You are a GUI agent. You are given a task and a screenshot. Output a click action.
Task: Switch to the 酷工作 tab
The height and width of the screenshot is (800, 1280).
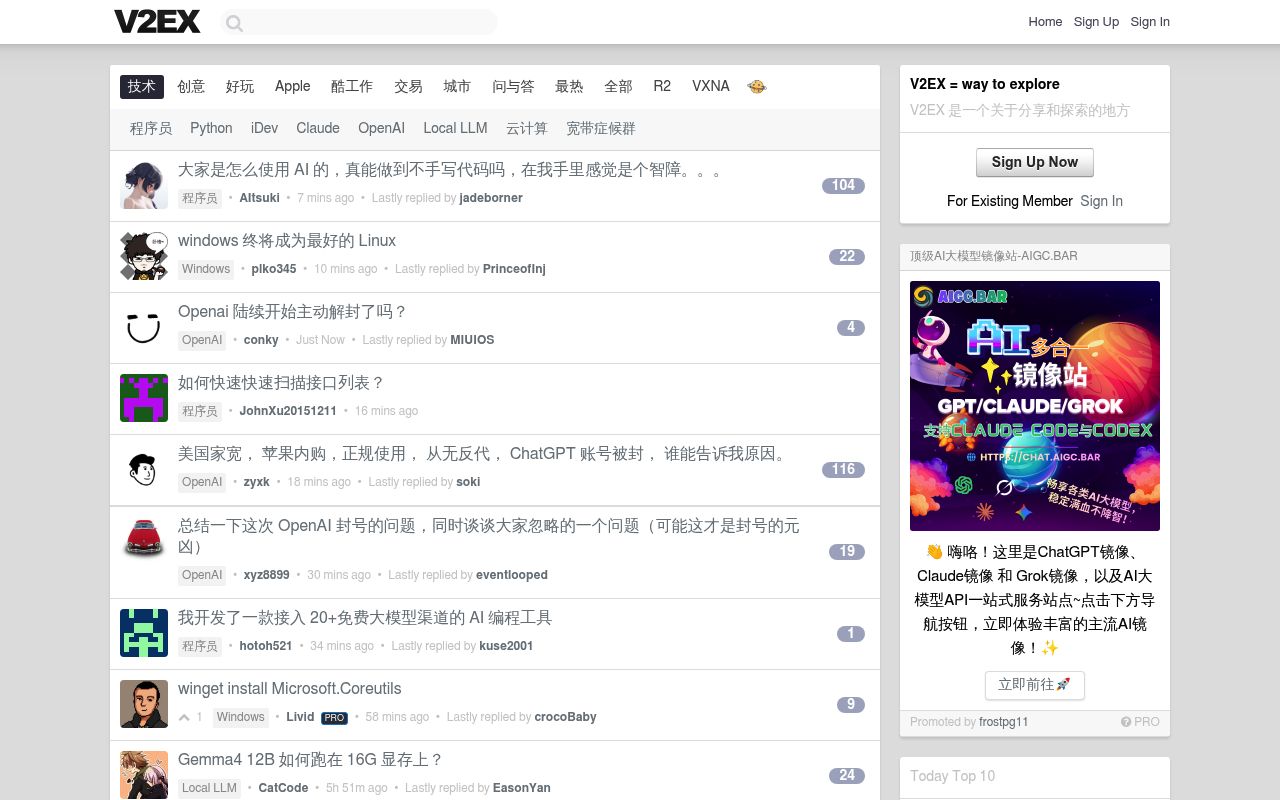pyautogui.click(x=352, y=87)
